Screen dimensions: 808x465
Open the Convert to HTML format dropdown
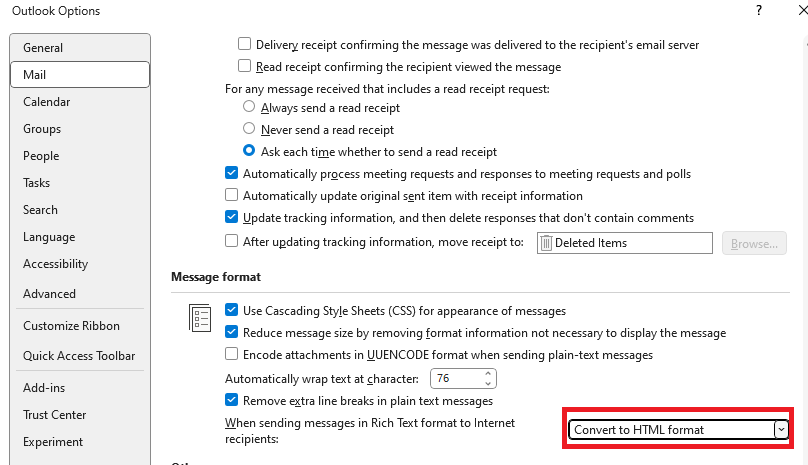[x=781, y=429]
